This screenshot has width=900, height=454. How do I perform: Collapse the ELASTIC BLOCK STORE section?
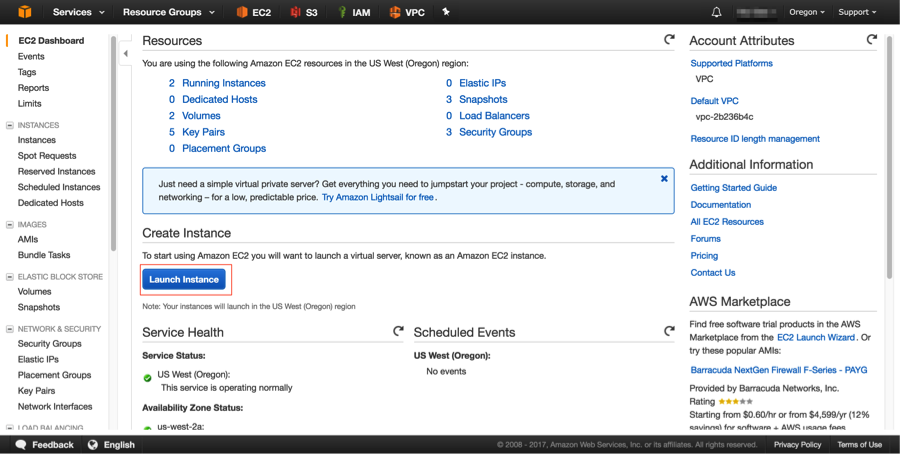click(x=10, y=276)
